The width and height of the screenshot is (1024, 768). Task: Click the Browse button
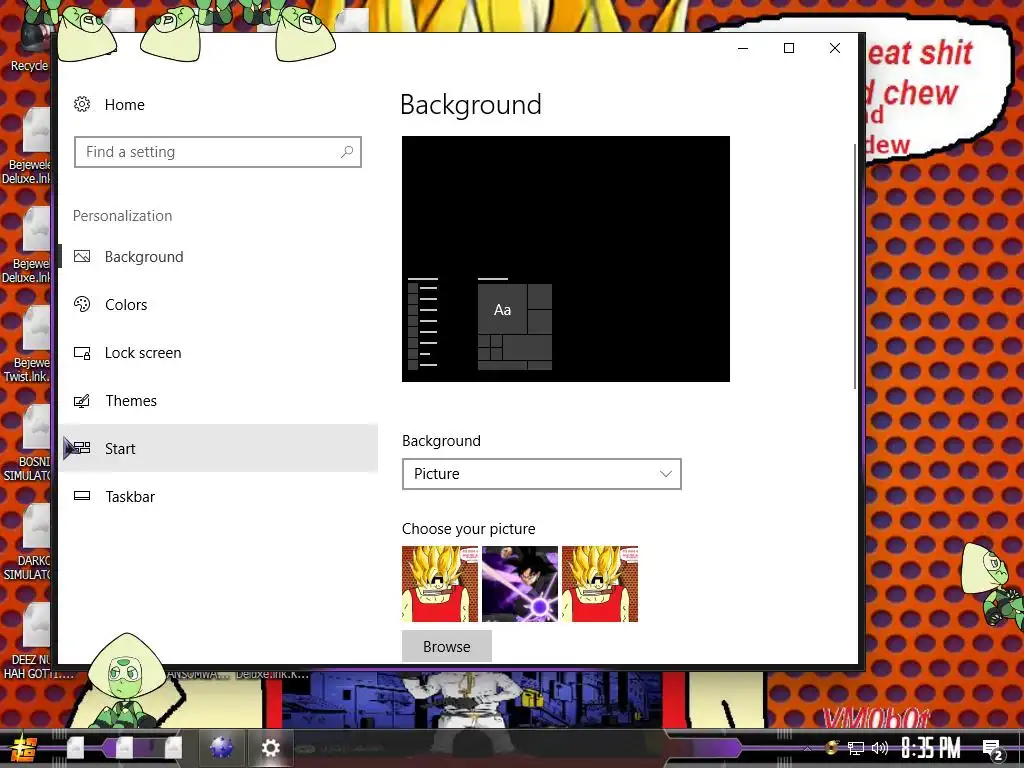point(447,647)
